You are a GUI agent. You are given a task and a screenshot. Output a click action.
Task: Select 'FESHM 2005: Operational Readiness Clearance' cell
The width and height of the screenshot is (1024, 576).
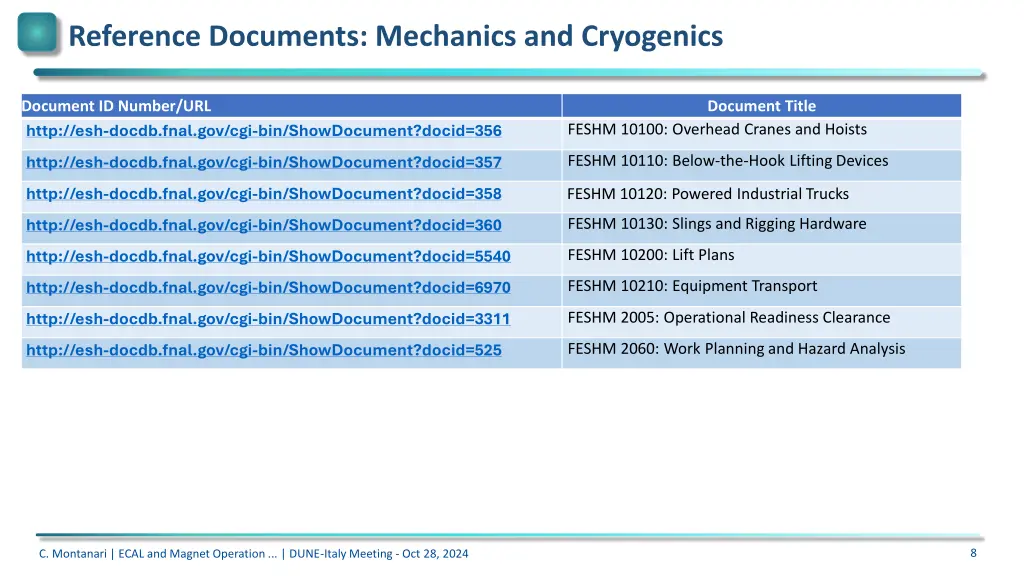pos(761,322)
